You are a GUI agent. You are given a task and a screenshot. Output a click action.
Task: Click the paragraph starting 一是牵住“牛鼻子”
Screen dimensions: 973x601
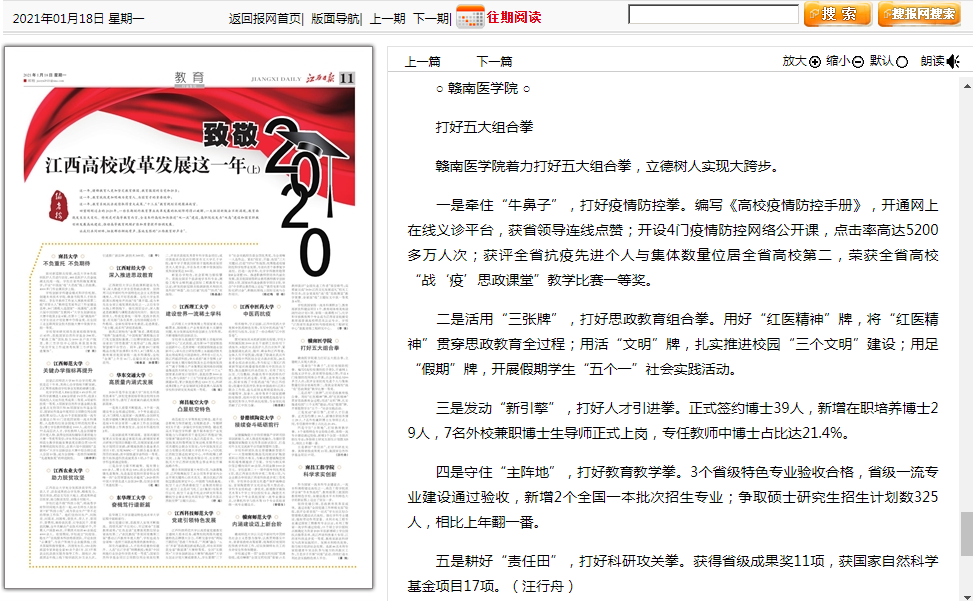click(x=673, y=243)
